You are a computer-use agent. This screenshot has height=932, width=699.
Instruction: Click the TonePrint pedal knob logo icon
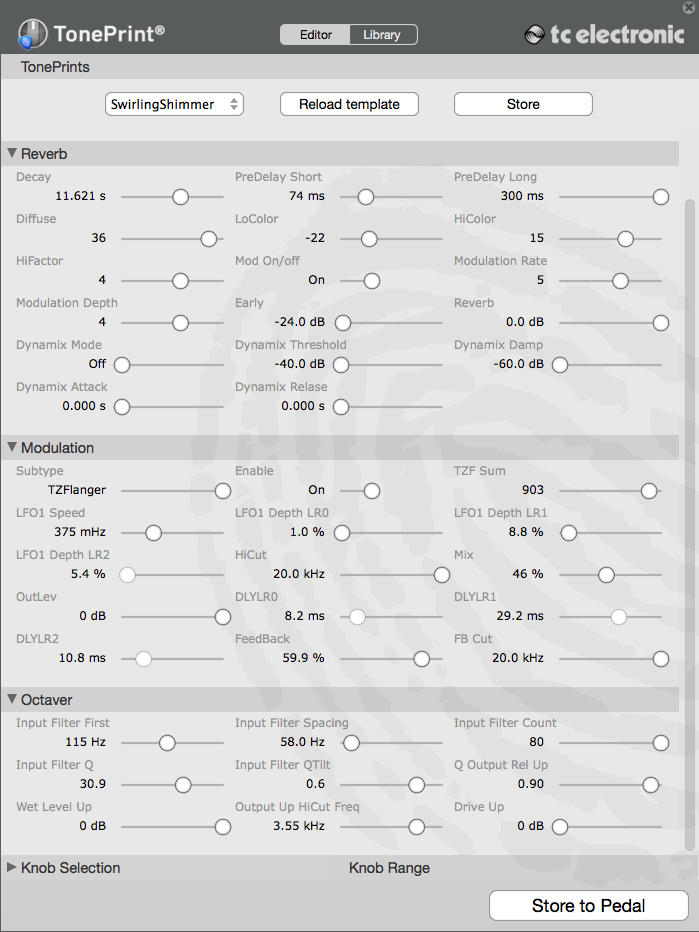(x=32, y=35)
